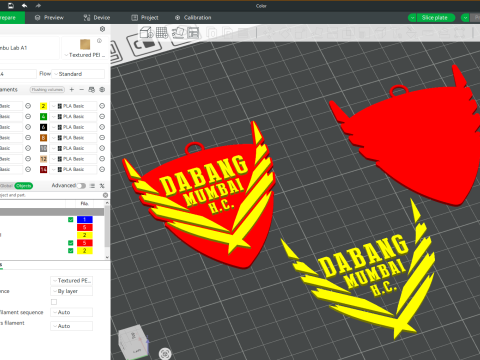Edit preset icon right of filament 2 PLA Basic

point(102,106)
